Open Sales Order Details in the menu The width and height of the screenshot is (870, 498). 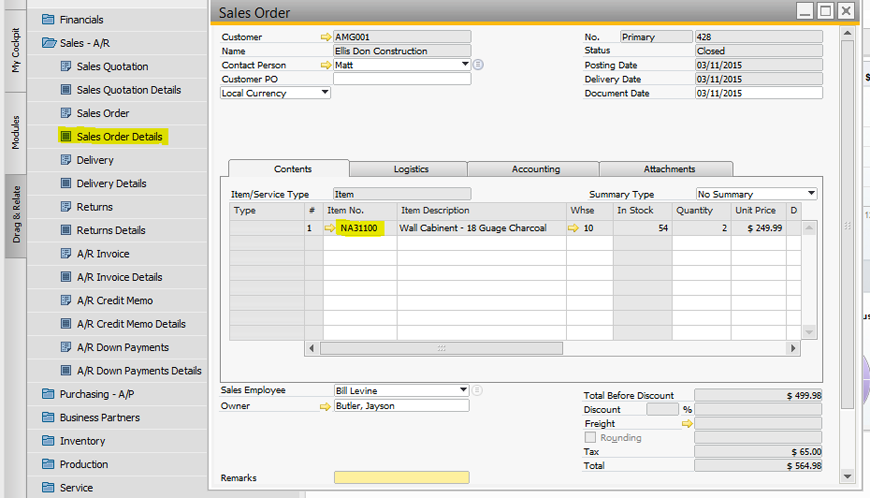(x=119, y=136)
